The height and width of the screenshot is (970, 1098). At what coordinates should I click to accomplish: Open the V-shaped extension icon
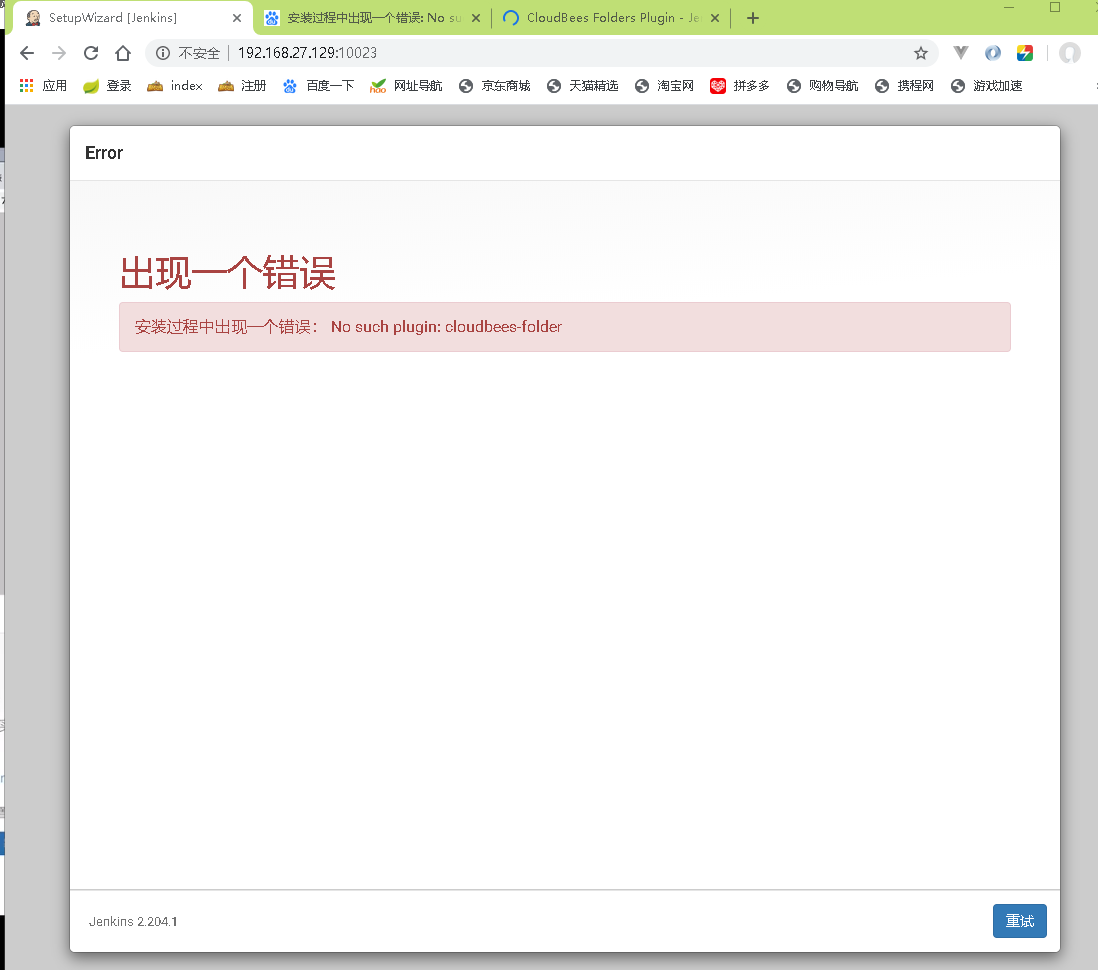tap(961, 53)
